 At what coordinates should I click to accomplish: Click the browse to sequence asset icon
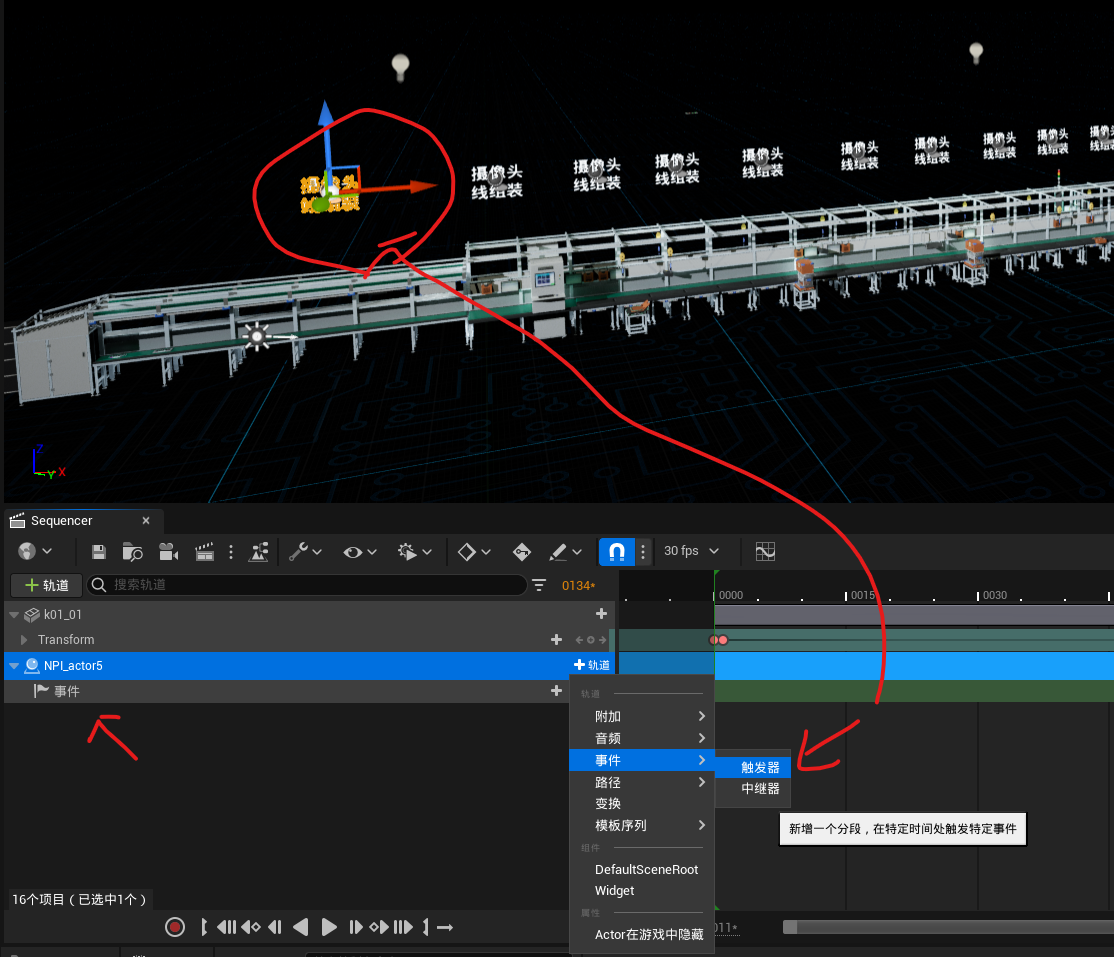(x=132, y=551)
